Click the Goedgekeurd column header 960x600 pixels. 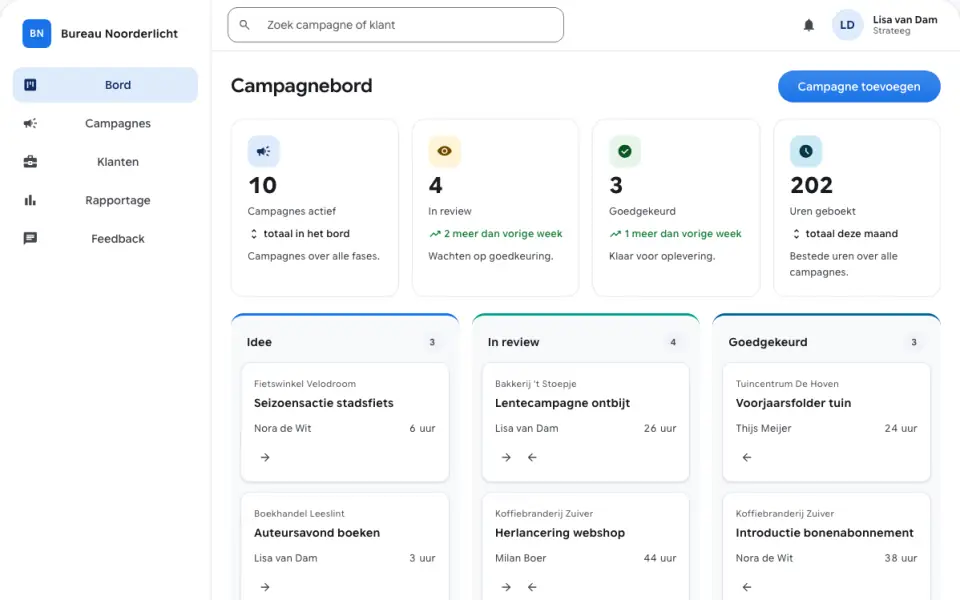[x=768, y=342]
